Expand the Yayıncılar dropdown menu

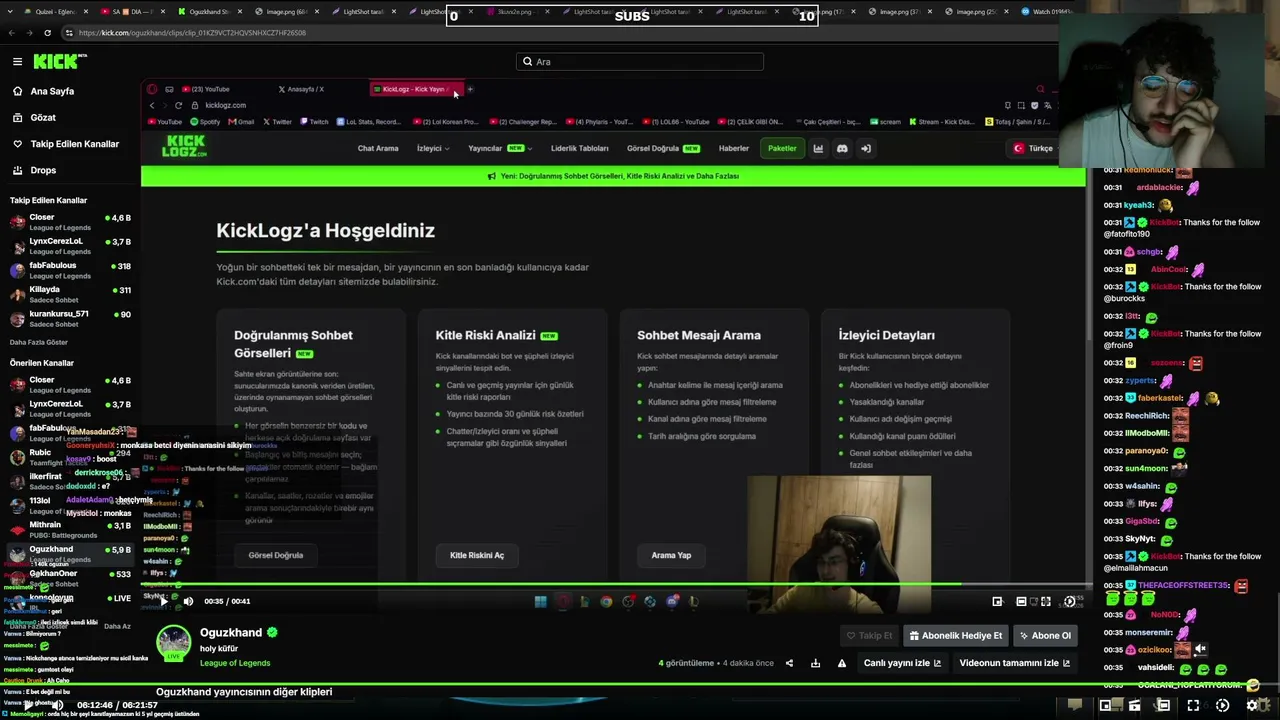[x=500, y=148]
